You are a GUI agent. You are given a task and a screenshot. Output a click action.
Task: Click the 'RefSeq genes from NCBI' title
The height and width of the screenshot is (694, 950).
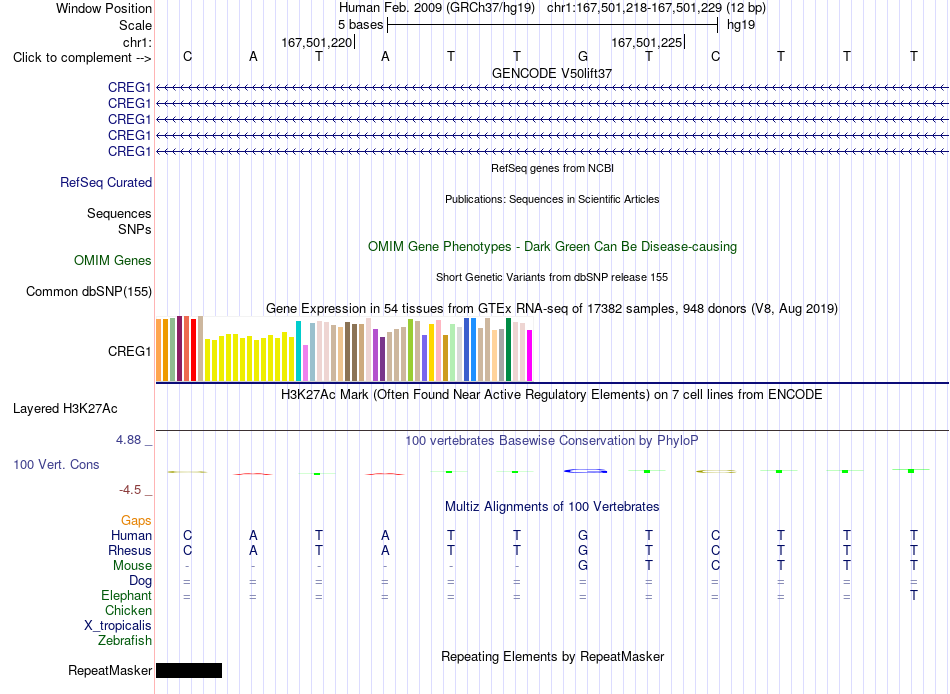pyautogui.click(x=553, y=168)
